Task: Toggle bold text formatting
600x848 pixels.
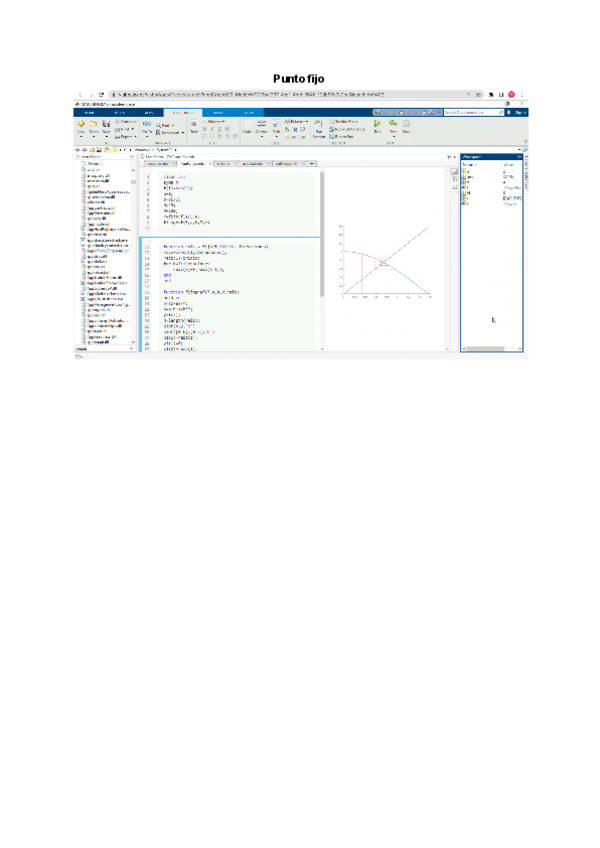Action: (x=205, y=128)
